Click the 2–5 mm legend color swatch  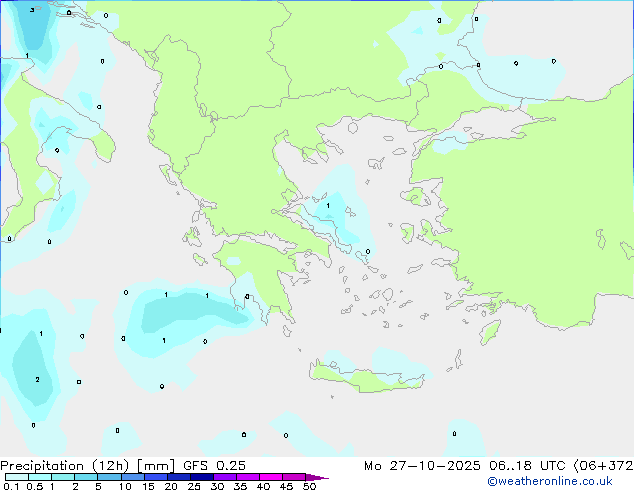click(x=86, y=477)
